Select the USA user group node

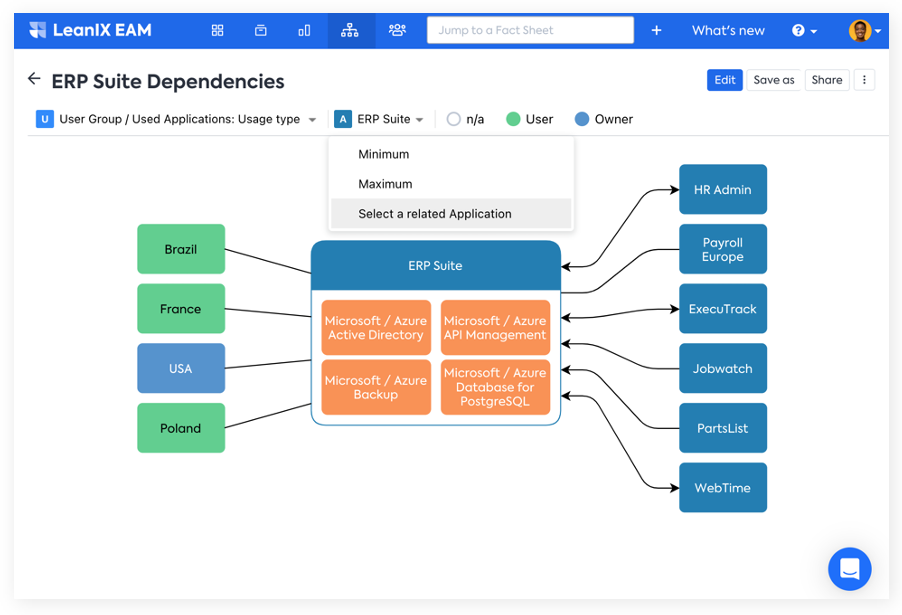pos(181,368)
